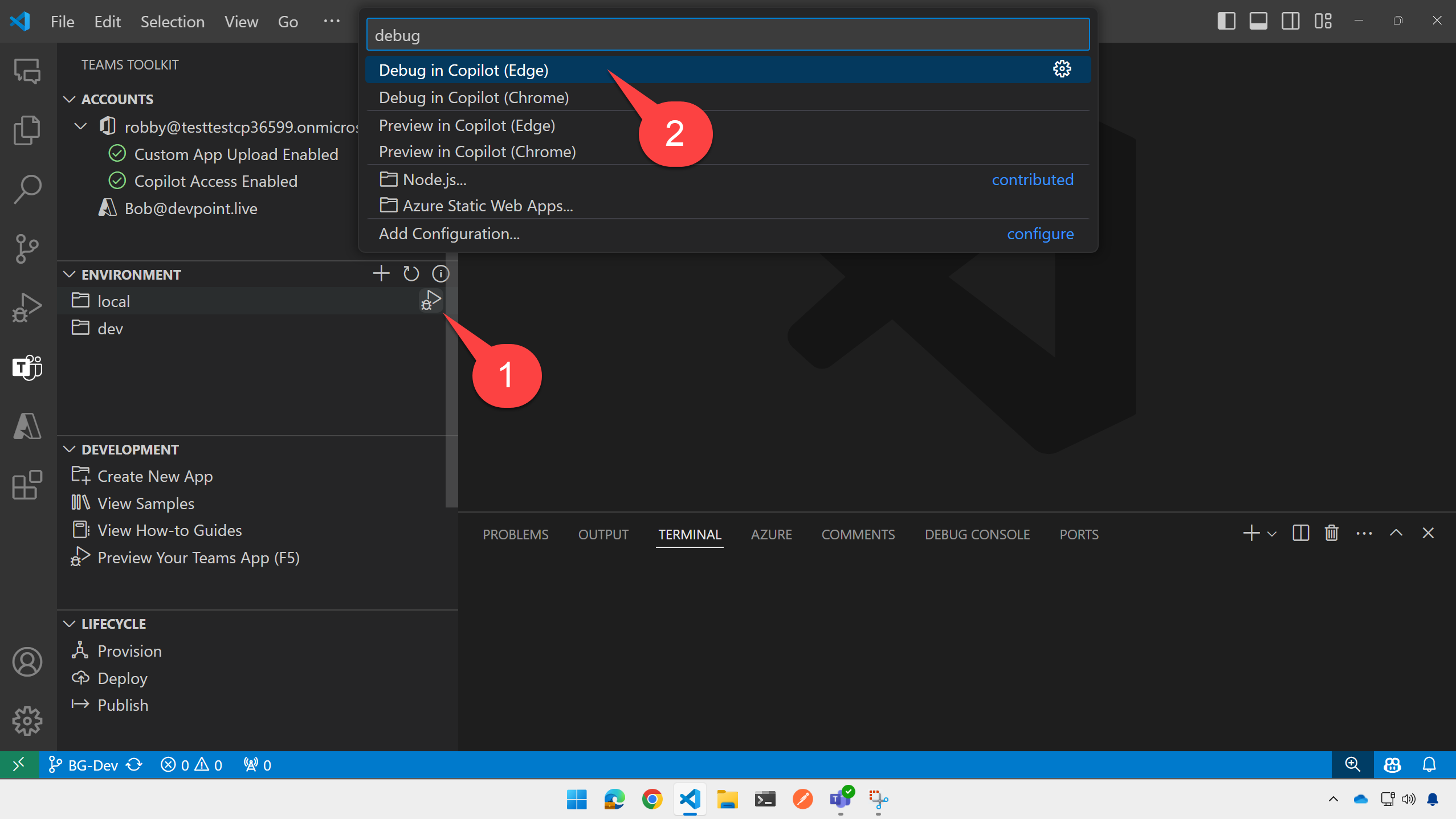Image resolution: width=1456 pixels, height=819 pixels.
Task: Select the DEBUG CONSOLE tab
Action: click(x=977, y=534)
